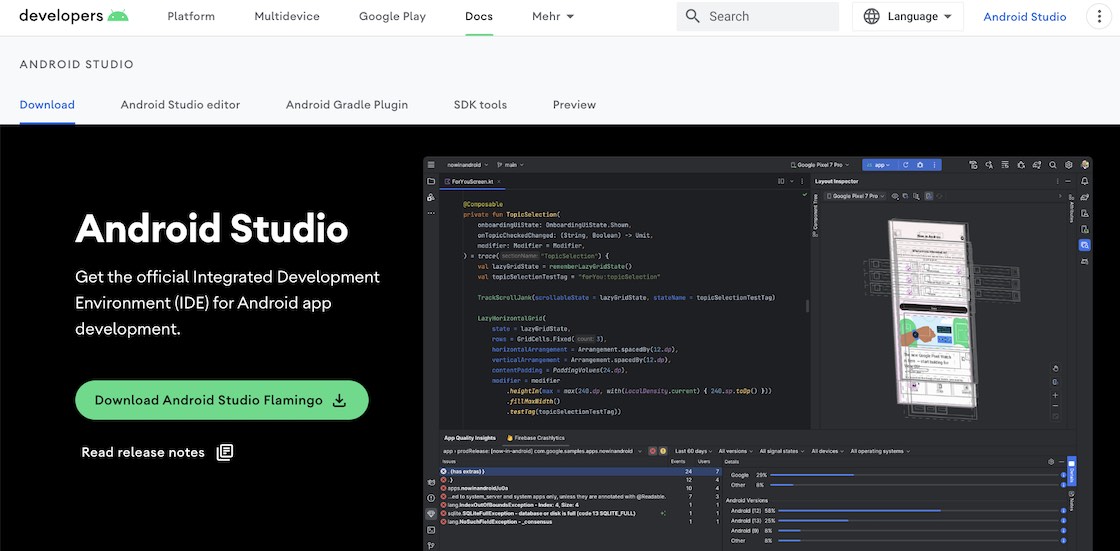This screenshot has width=1120, height=551.
Task: Toggle the red error filter in App Quality Insights
Action: (x=652, y=451)
